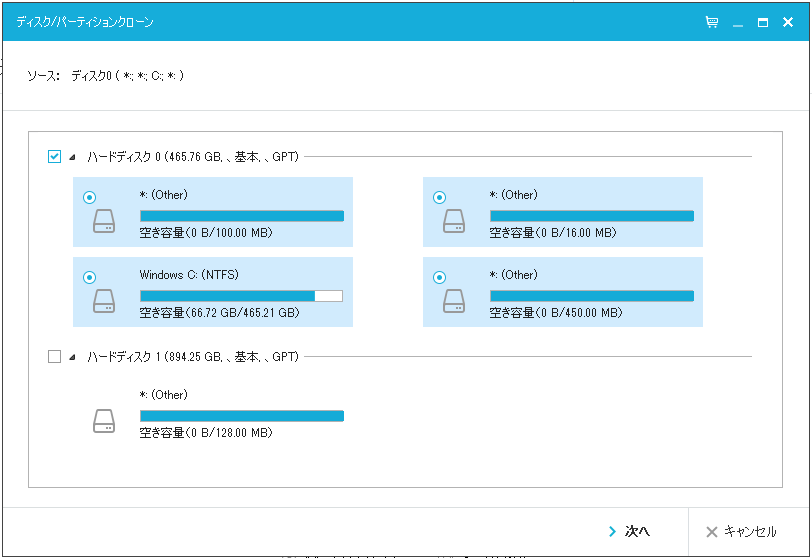Uncheck the ハードディスク 0 checkbox
Image resolution: width=812 pixels, height=558 pixels.
coord(55,156)
